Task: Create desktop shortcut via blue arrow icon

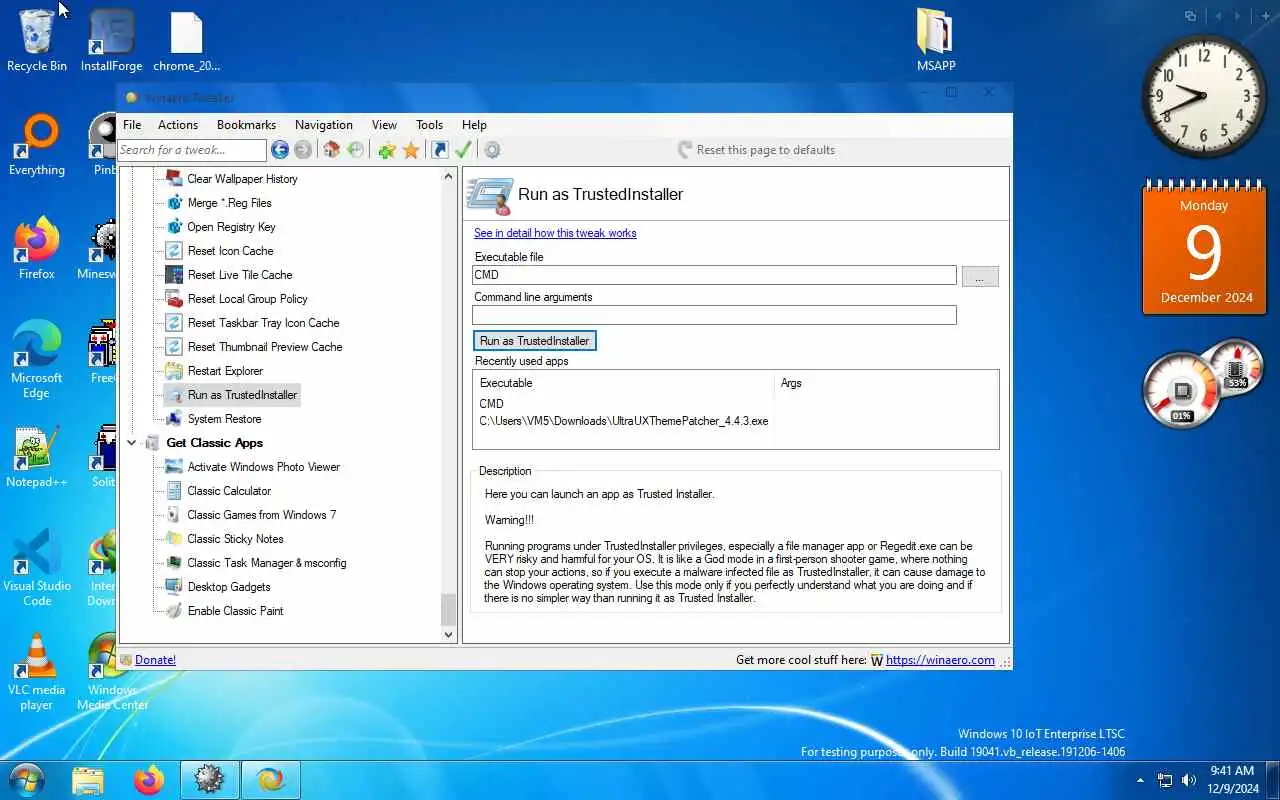Action: point(439,150)
